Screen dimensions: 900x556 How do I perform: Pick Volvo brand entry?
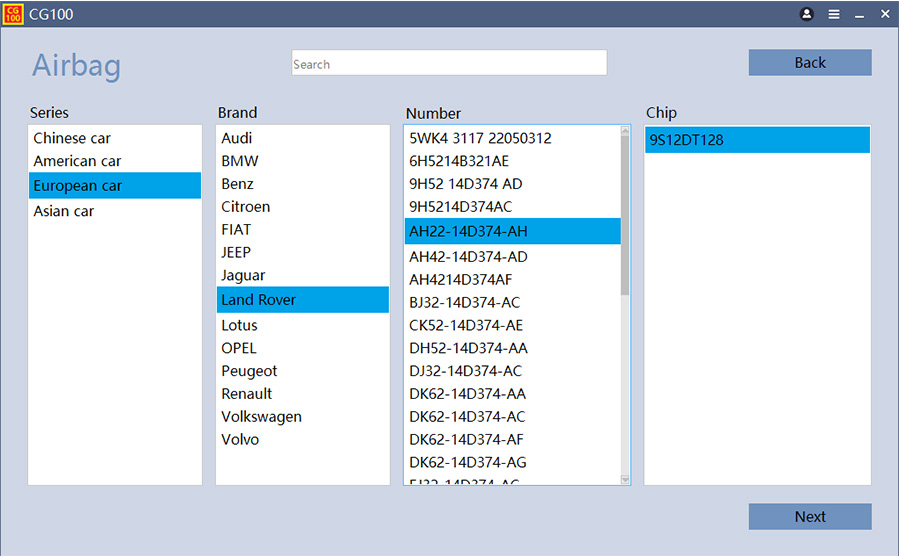pyautogui.click(x=240, y=440)
